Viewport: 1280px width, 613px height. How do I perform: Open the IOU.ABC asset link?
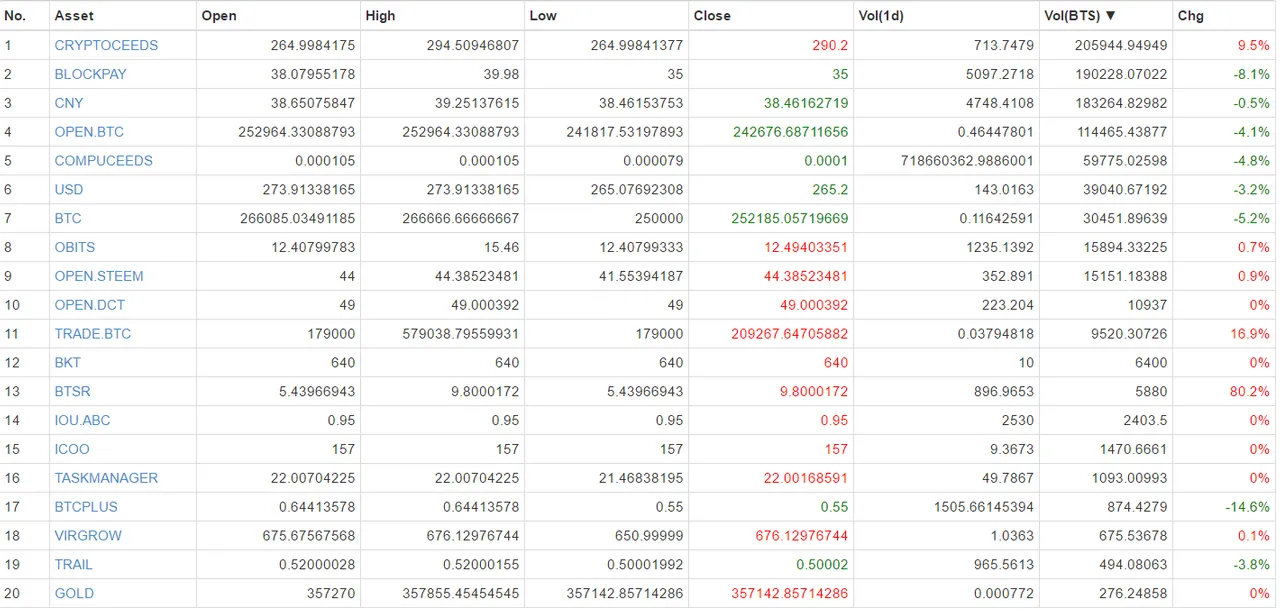pyautogui.click(x=83, y=420)
